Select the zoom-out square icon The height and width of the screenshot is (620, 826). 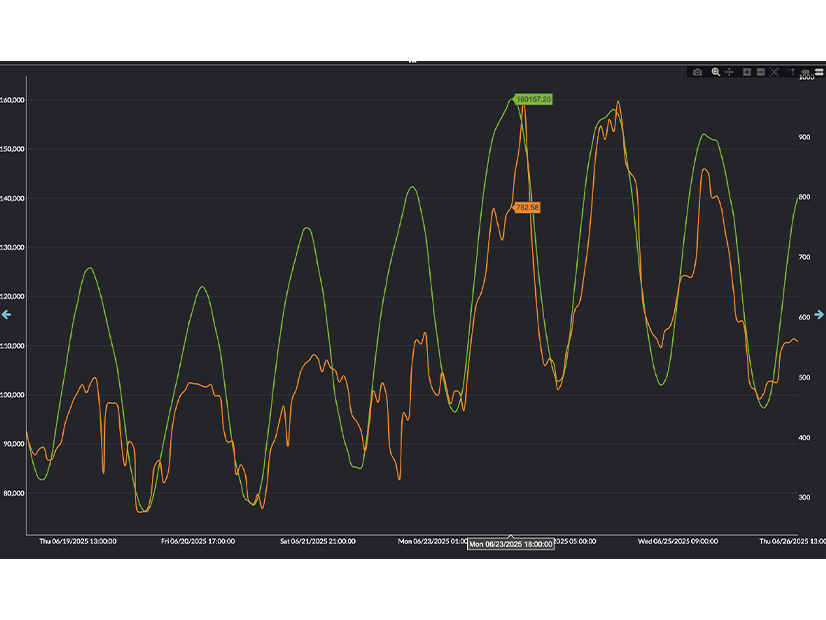(x=760, y=72)
